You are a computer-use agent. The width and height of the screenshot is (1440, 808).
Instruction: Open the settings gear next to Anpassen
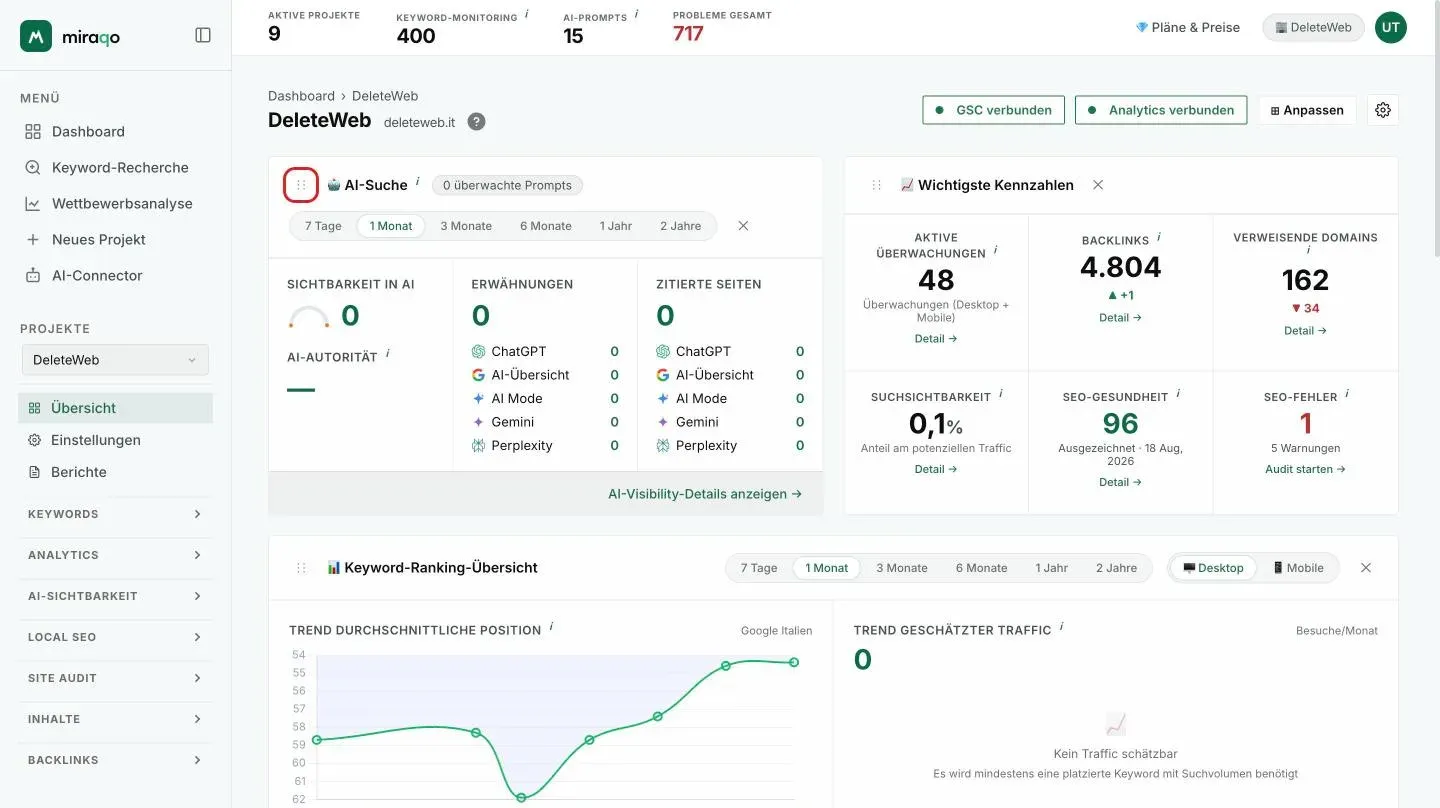point(1383,110)
